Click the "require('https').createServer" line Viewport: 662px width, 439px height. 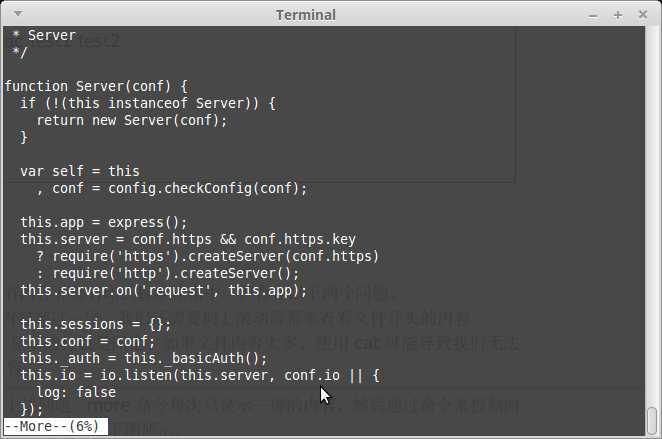click(x=208, y=257)
